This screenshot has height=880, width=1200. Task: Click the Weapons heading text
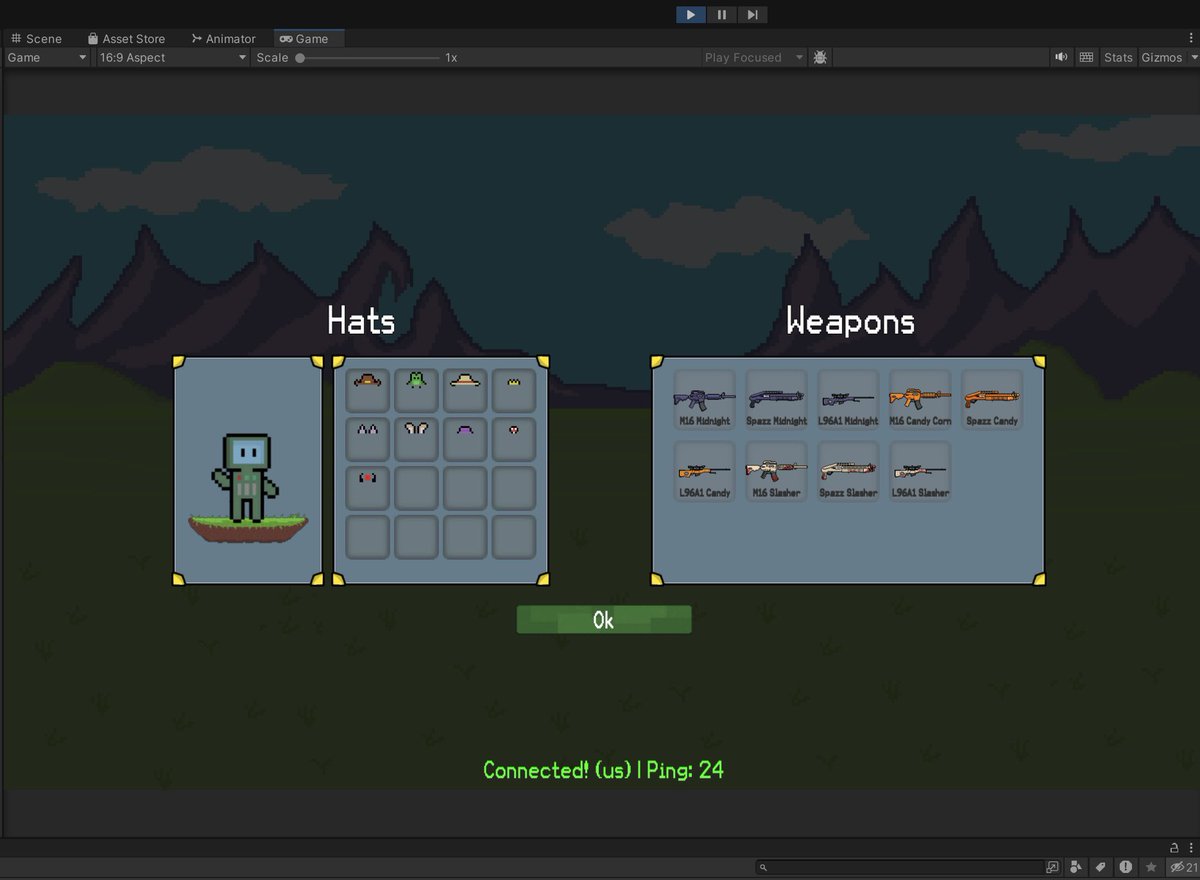coord(850,321)
